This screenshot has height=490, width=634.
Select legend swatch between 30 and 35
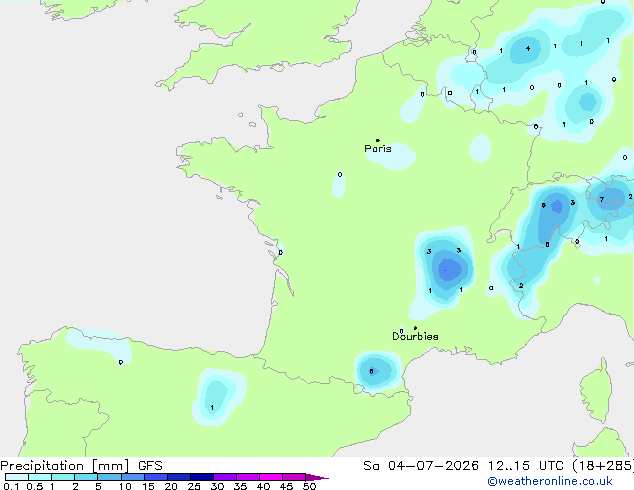click(225, 477)
